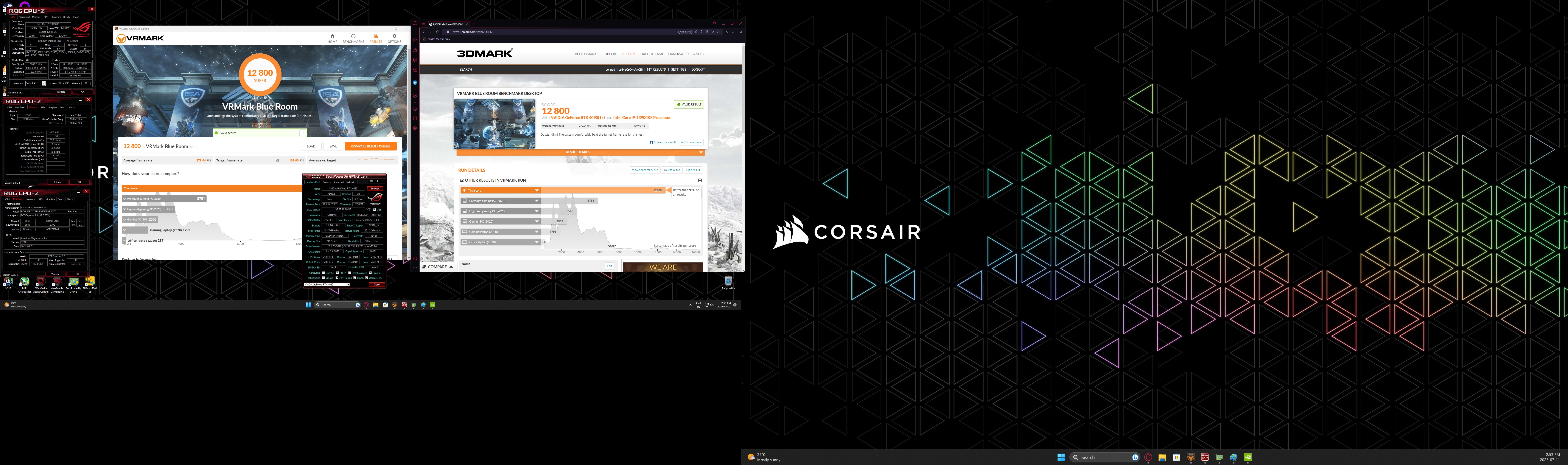Click Compare Result Online in VRMark
Screen dimensions: 1568x465
371,146
